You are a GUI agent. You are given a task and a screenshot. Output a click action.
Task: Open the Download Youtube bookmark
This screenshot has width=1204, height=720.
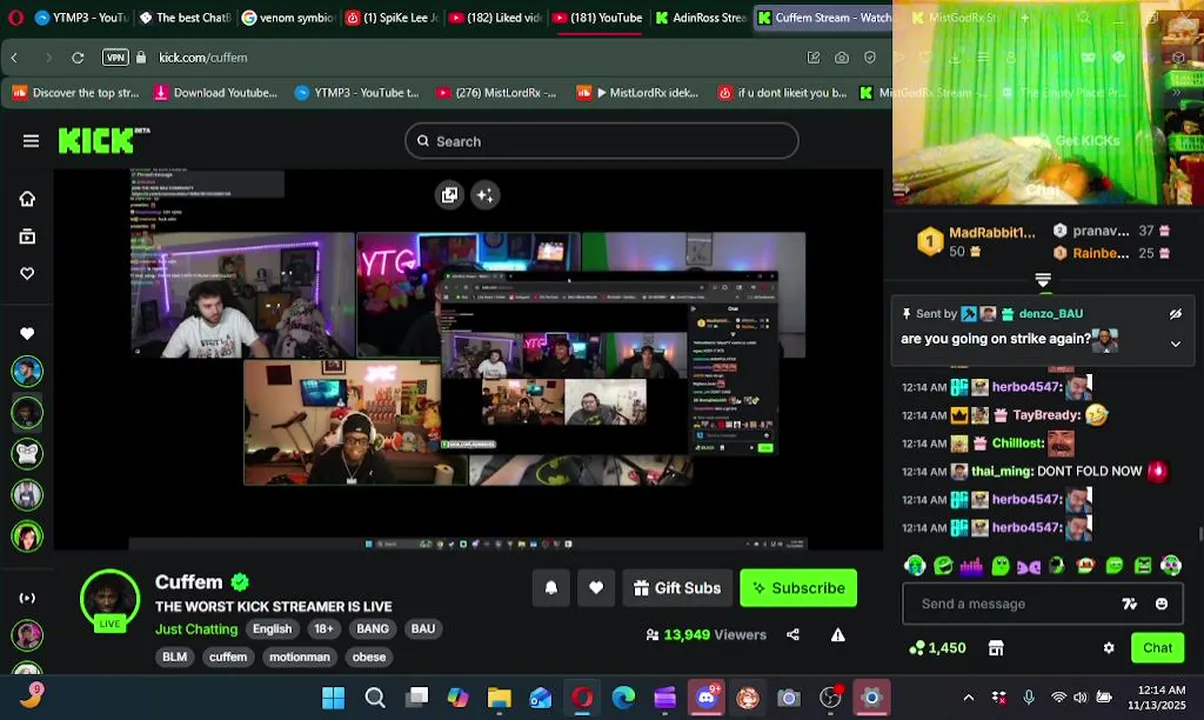[x=215, y=93]
